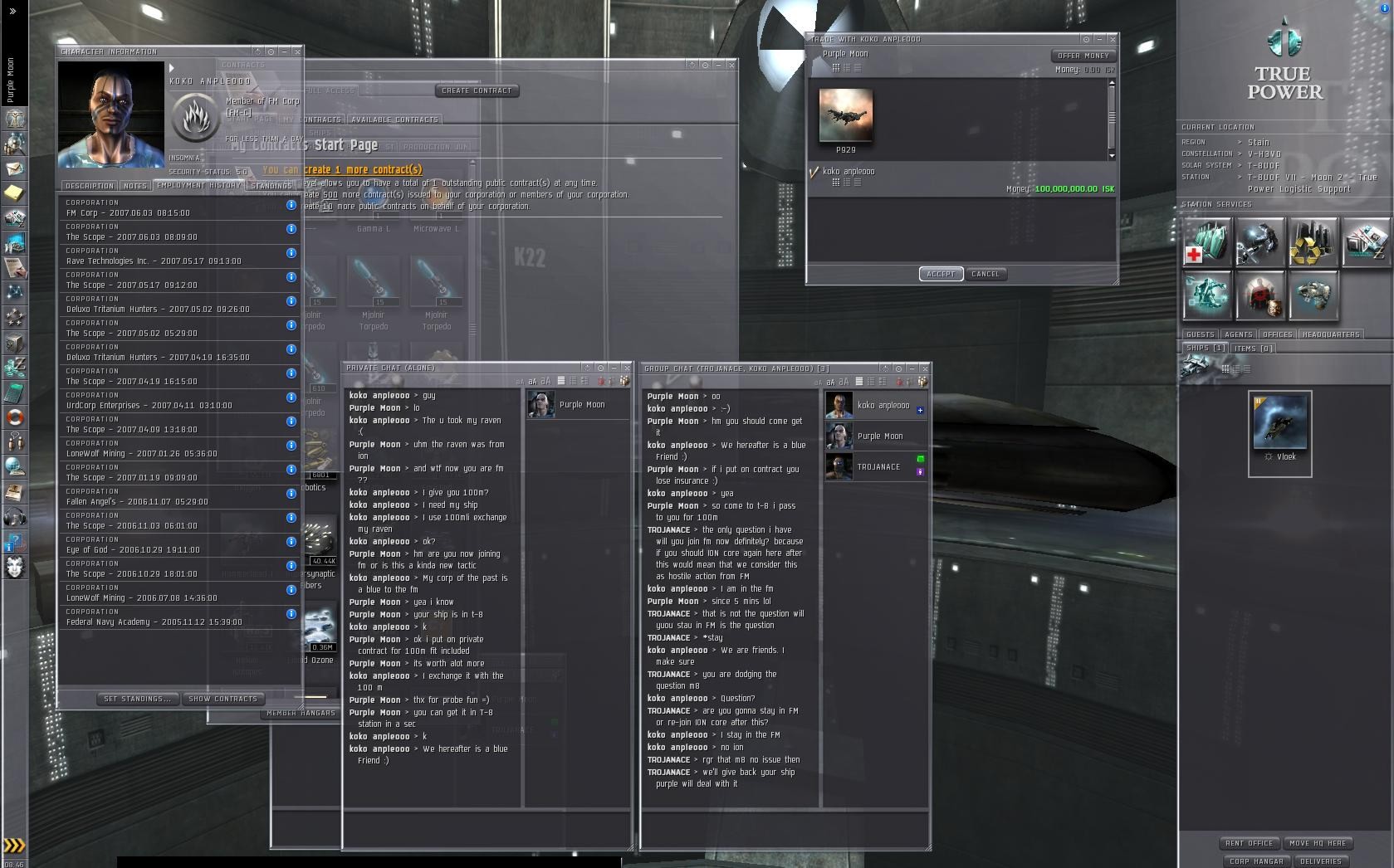Open the repair shop station service
This screenshot has width=1394, height=868.
(x=1259, y=242)
